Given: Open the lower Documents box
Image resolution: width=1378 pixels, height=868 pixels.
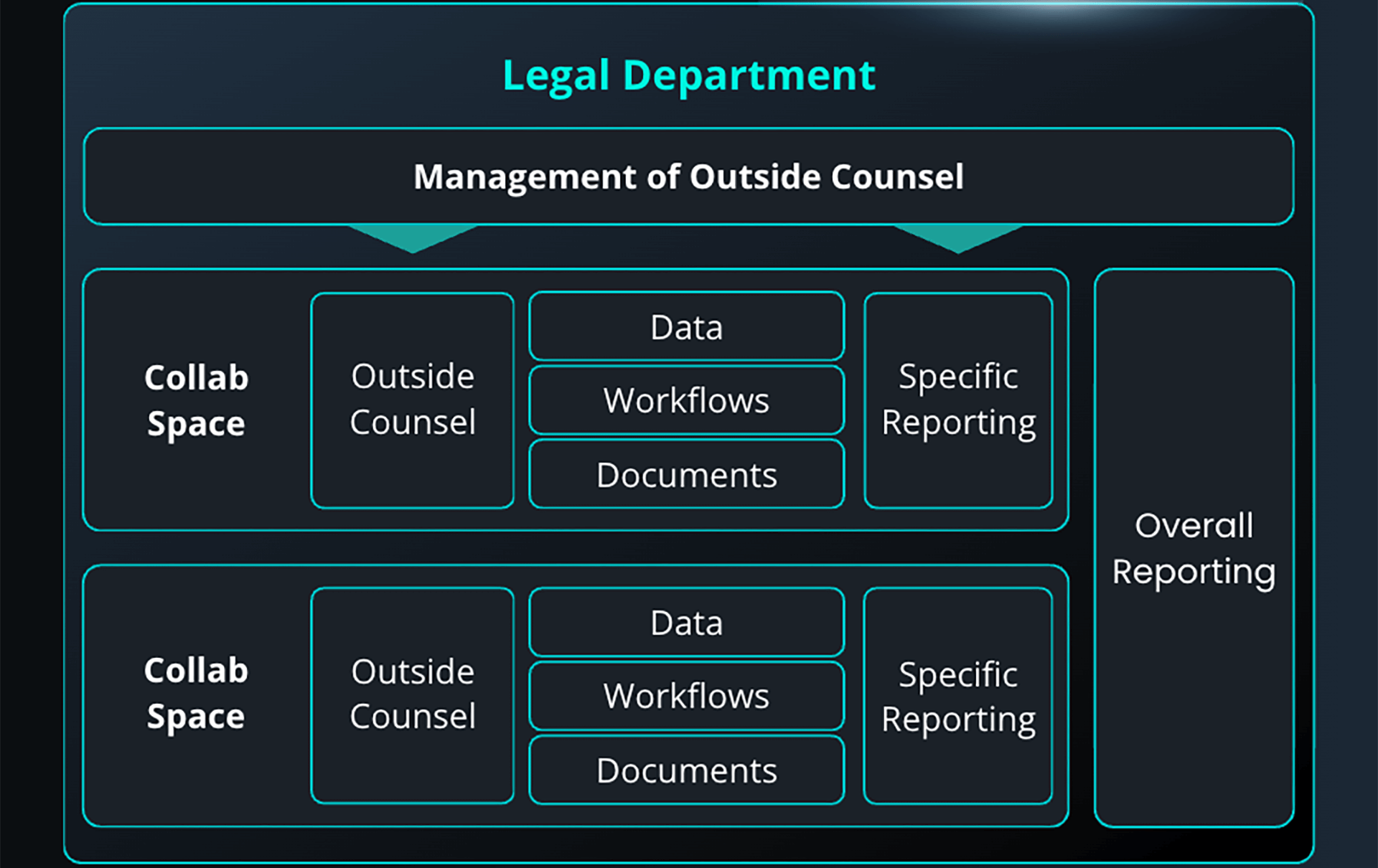Looking at the screenshot, I should (x=686, y=770).
